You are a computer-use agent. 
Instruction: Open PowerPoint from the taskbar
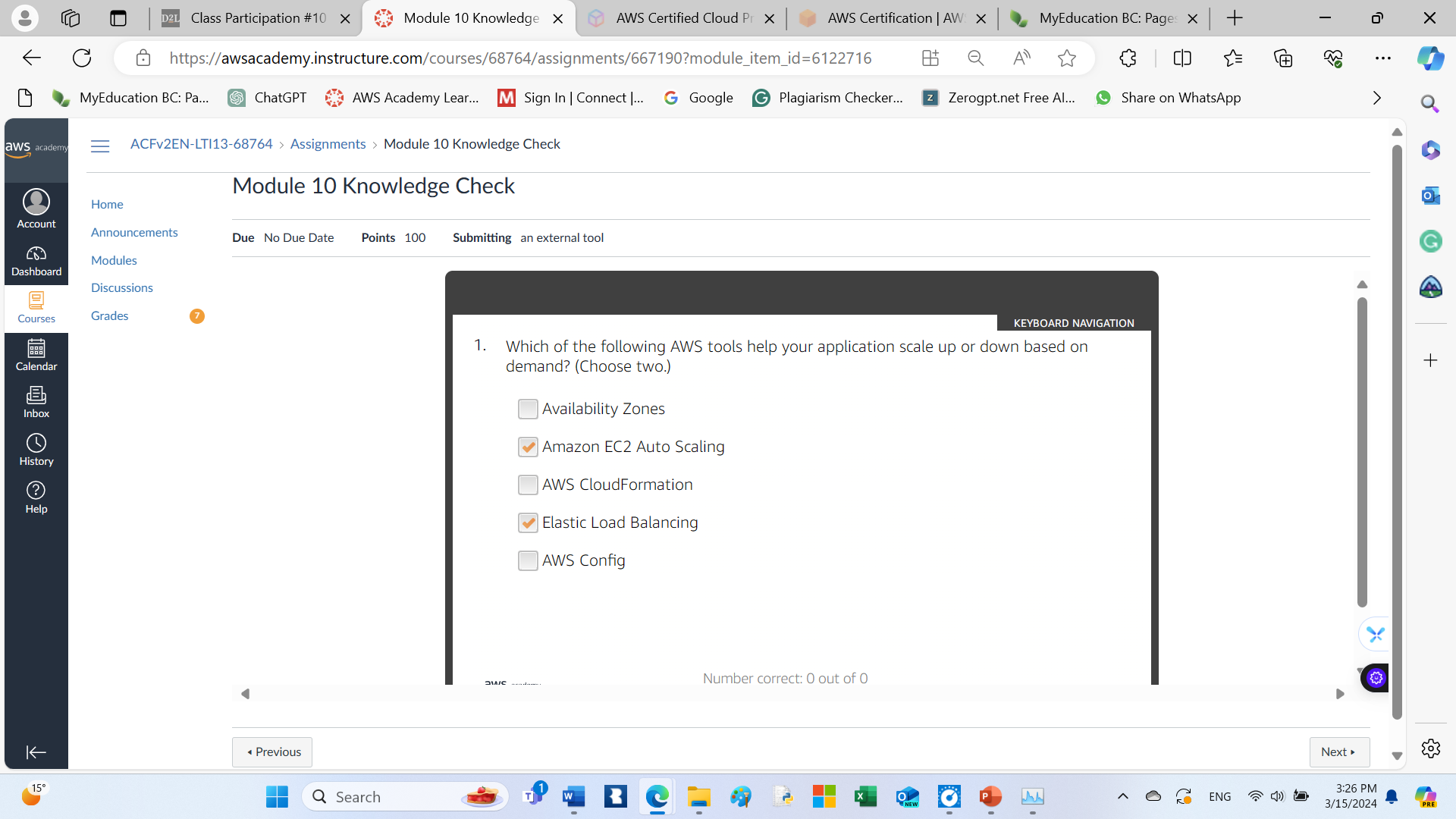click(990, 796)
